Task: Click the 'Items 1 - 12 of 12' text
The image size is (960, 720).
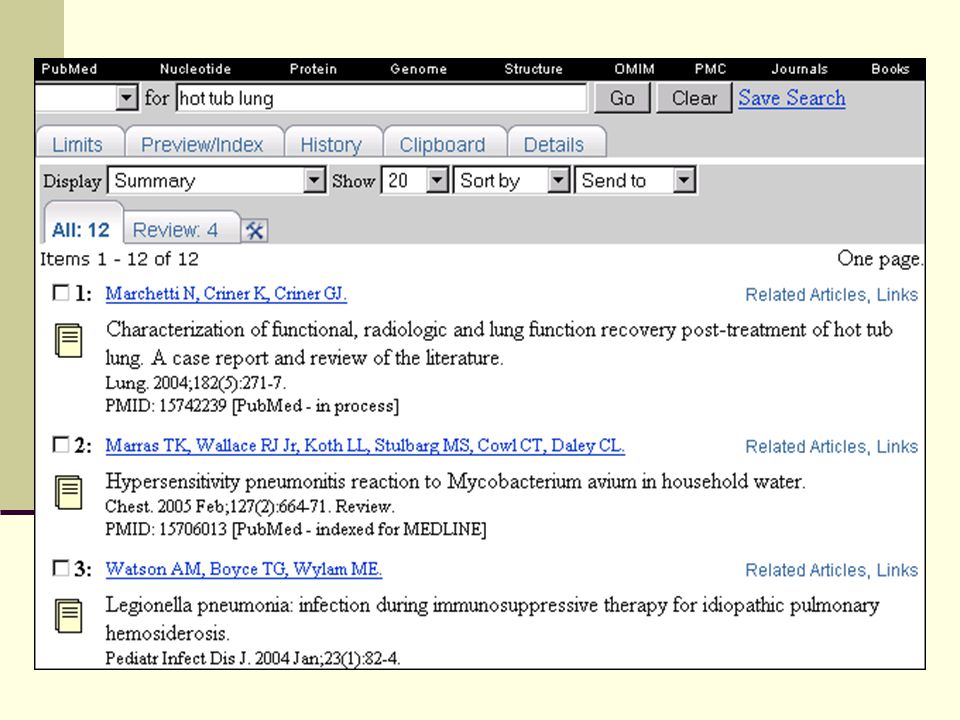Action: point(119,259)
